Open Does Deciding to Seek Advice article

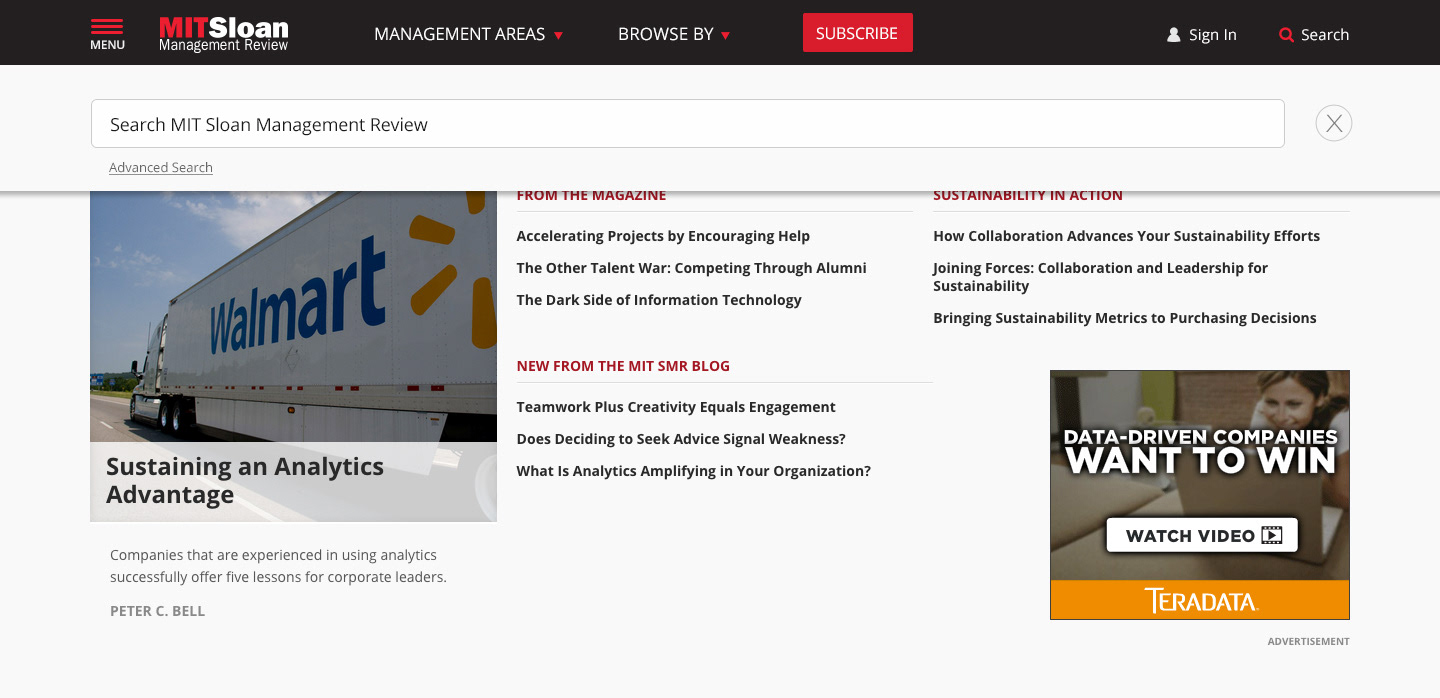[x=681, y=439]
